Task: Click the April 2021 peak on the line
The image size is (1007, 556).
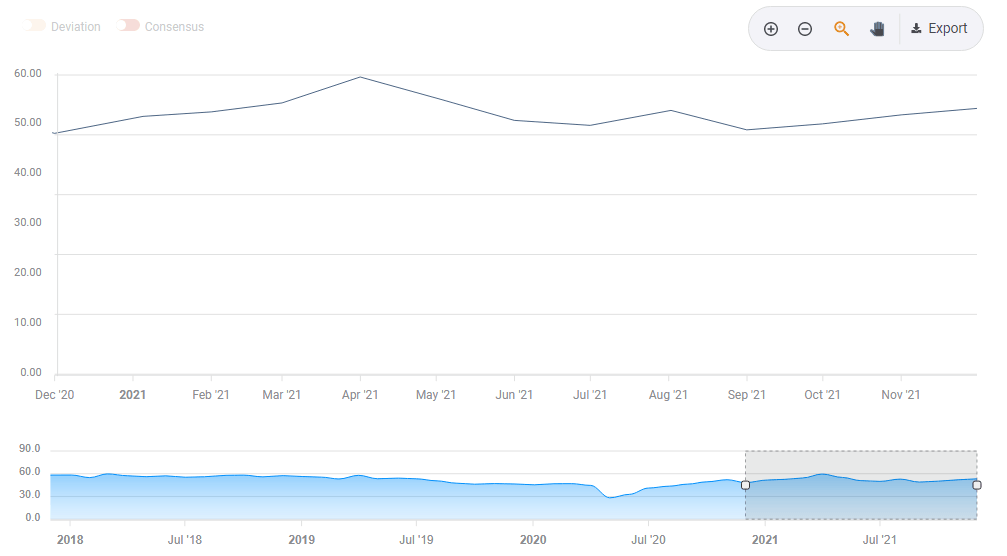Action: [360, 77]
